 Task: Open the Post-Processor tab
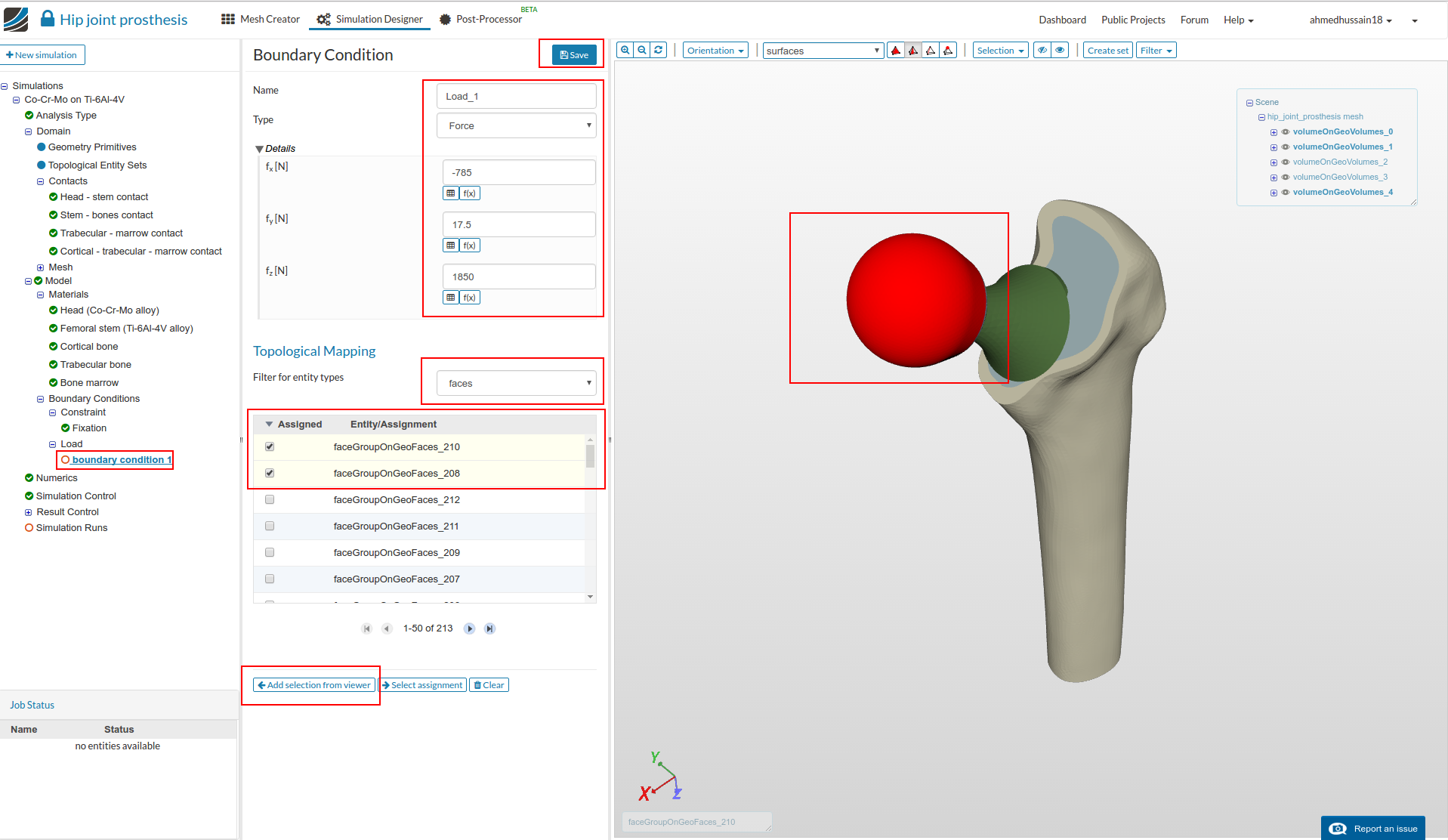[x=480, y=20]
